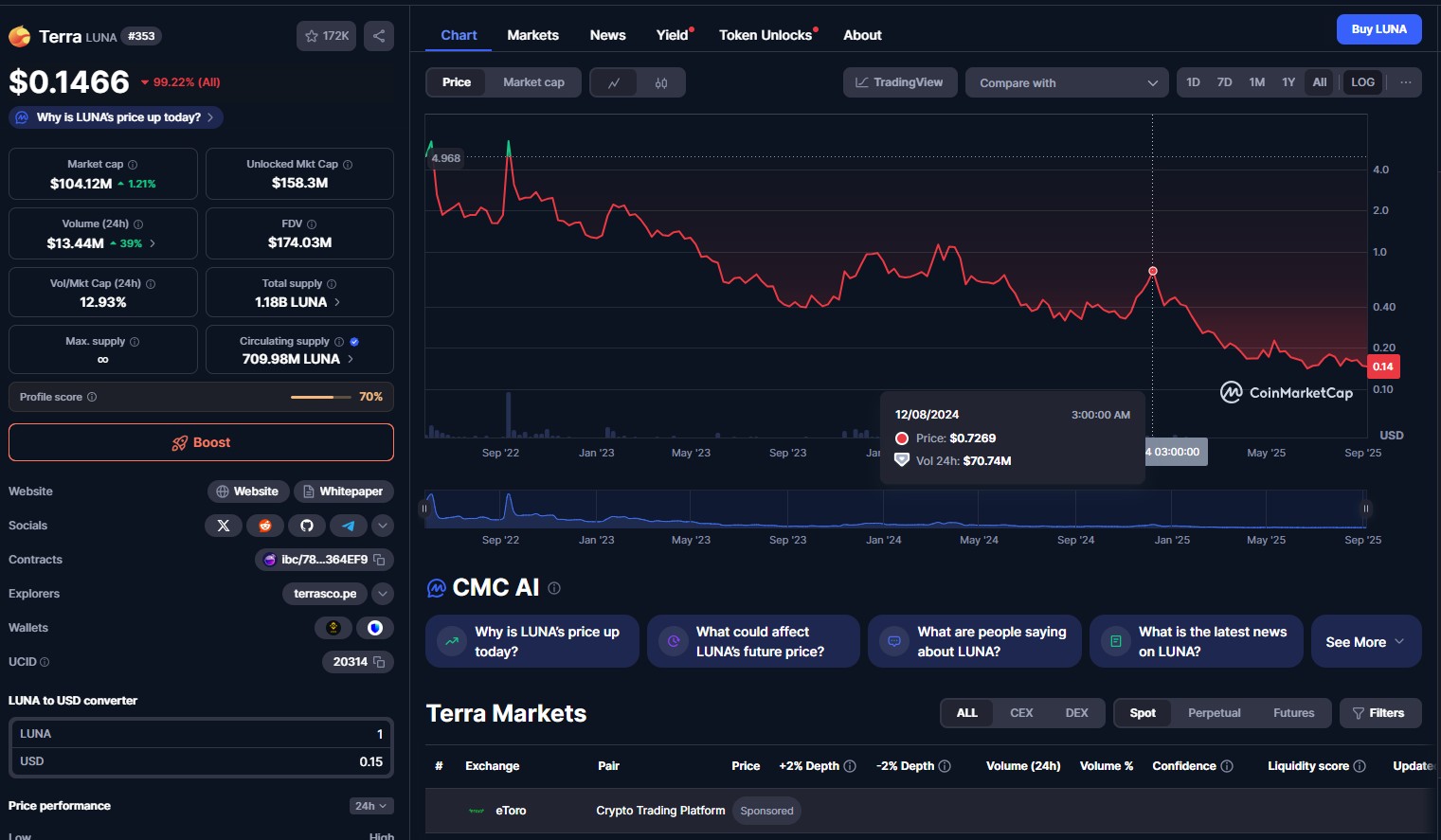Open Why is LUNA's price up pill
This screenshot has height=840, width=1441.
point(117,117)
